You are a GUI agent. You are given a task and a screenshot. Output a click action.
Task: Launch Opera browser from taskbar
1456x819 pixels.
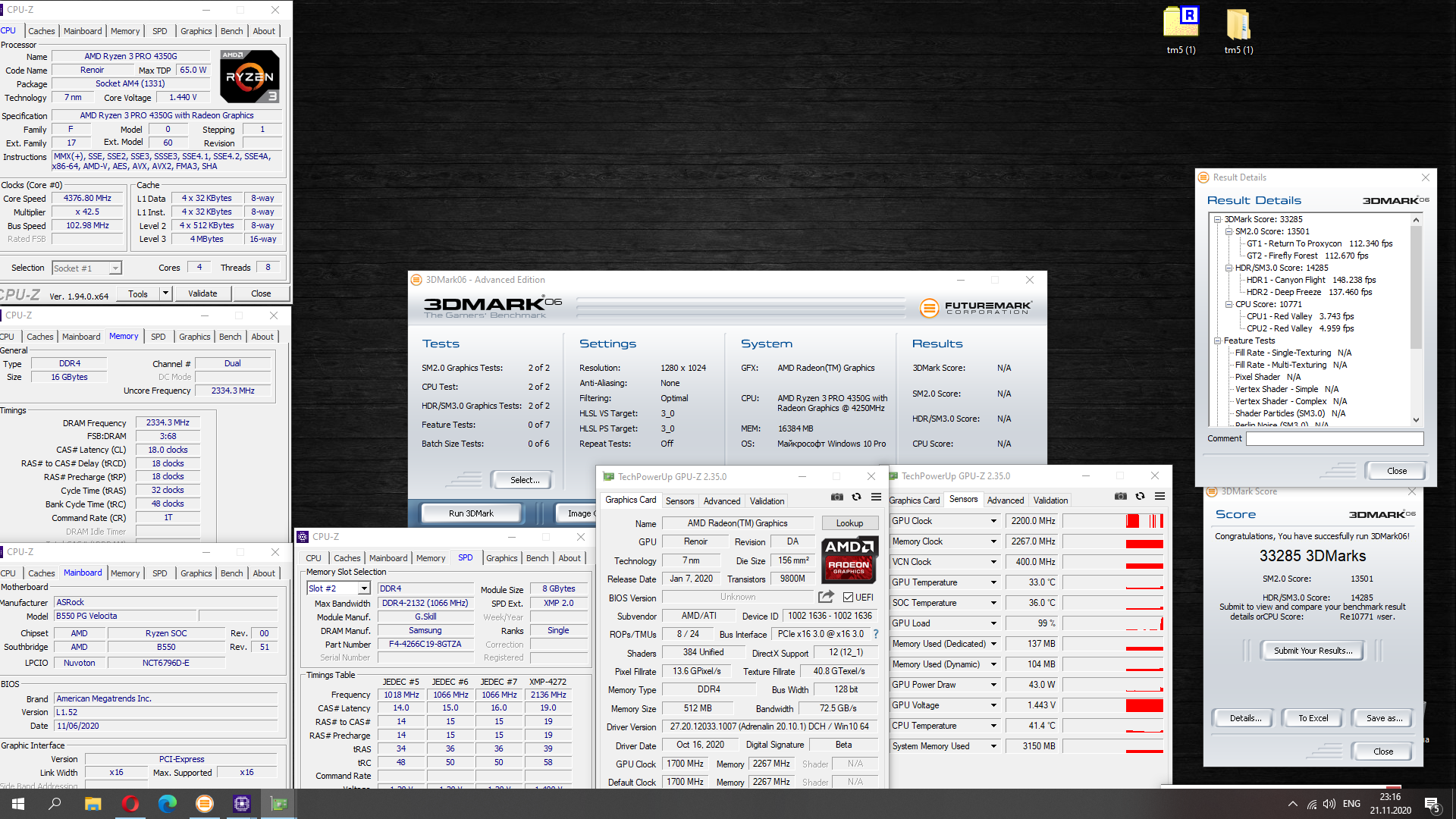130,804
